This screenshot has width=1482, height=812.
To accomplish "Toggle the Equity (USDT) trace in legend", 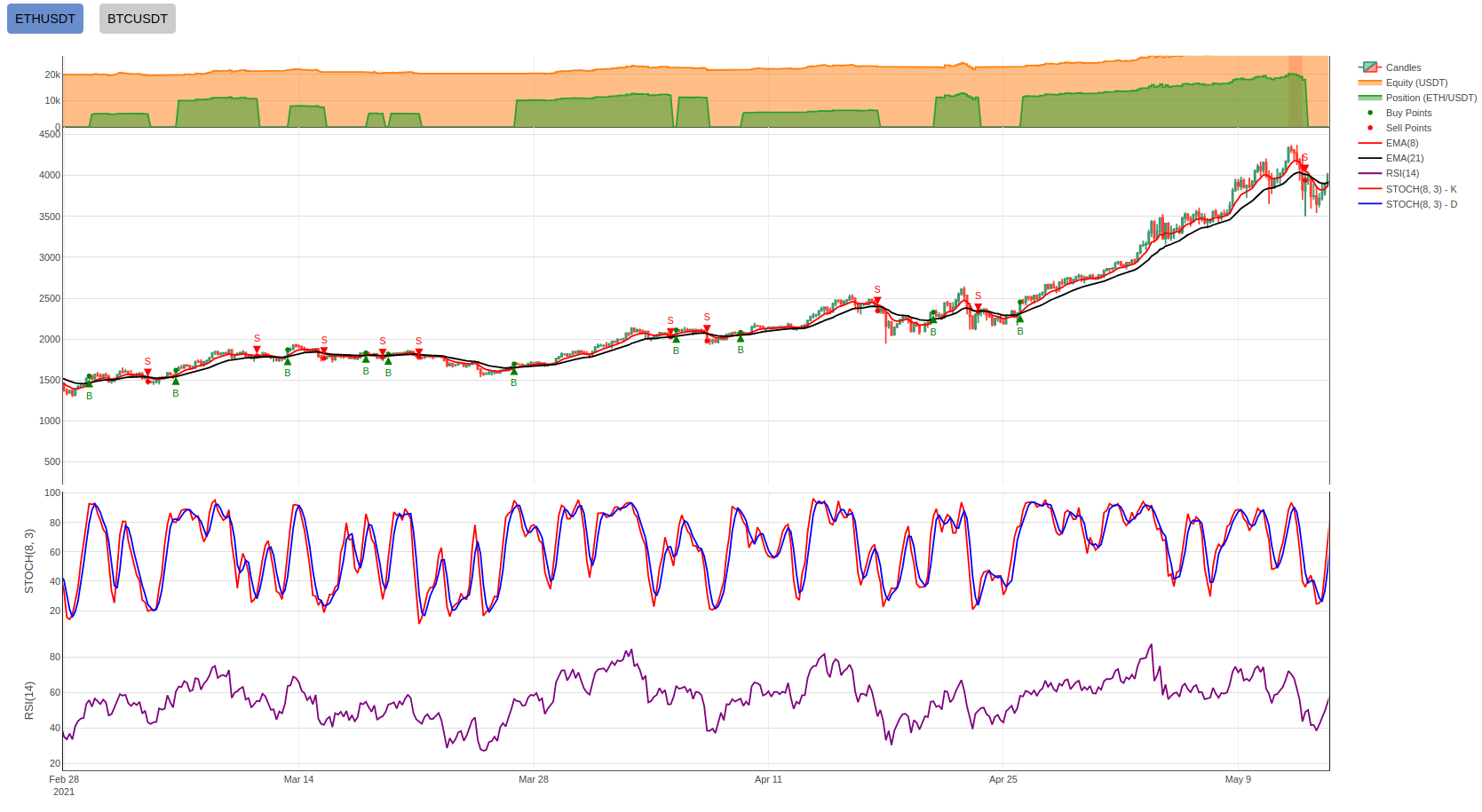I will (1416, 83).
